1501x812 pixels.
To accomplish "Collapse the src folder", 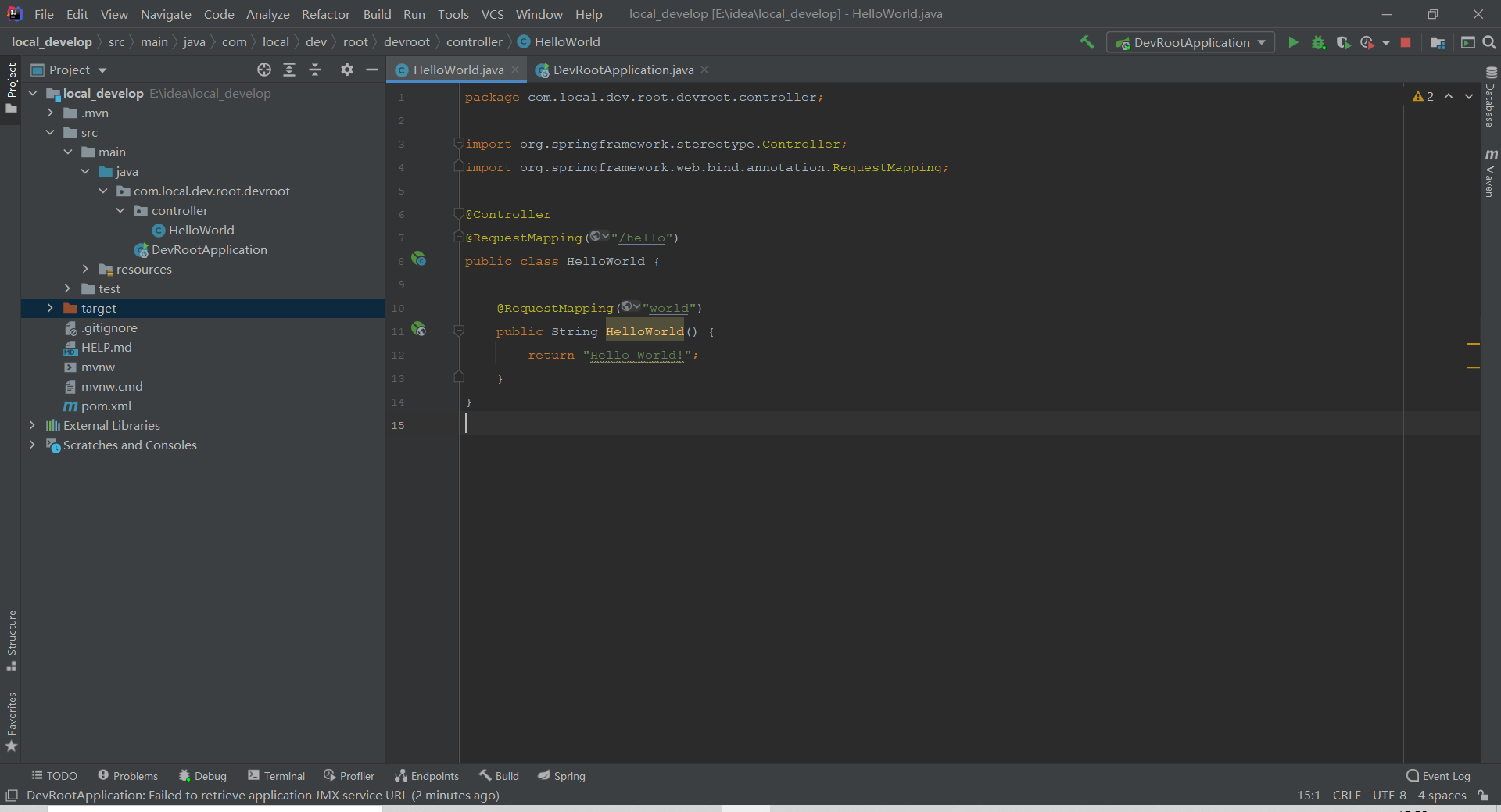I will point(50,132).
